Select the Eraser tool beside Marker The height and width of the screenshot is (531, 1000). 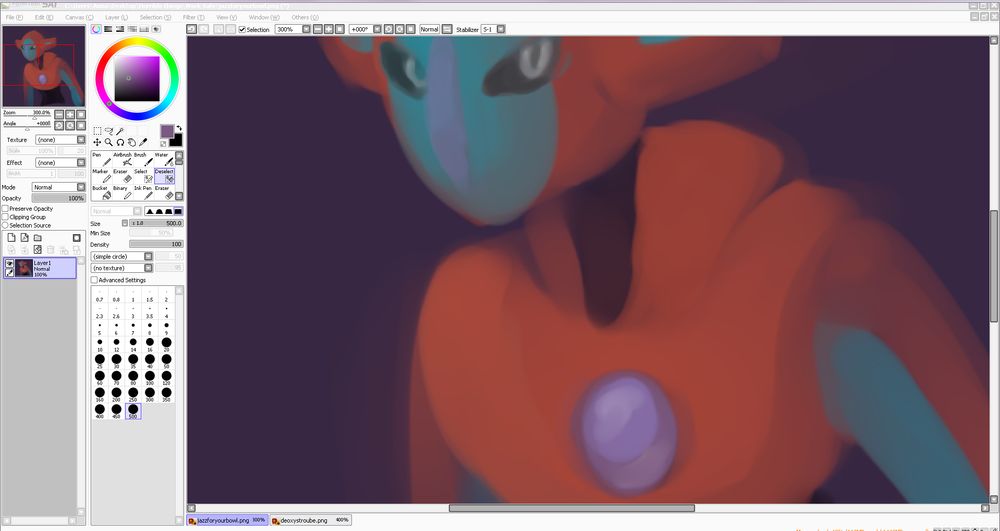(122, 176)
